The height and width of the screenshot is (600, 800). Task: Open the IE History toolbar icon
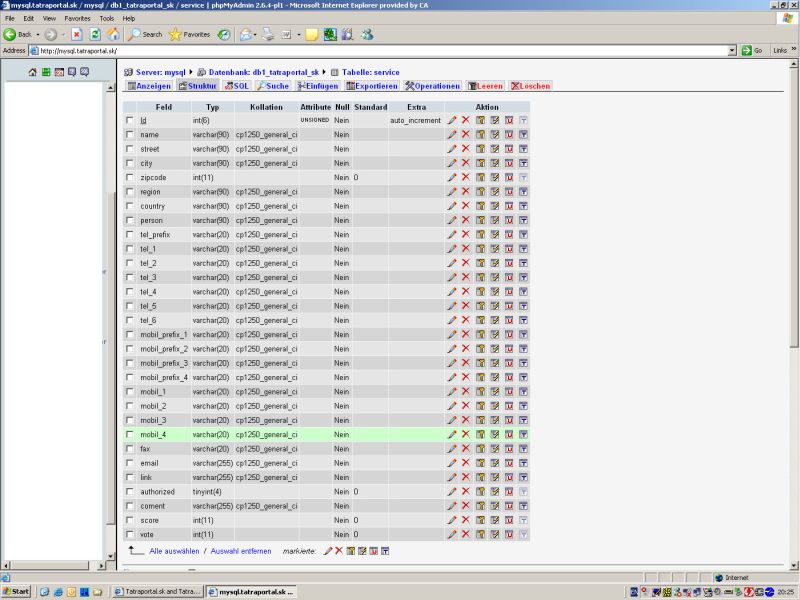click(223, 35)
